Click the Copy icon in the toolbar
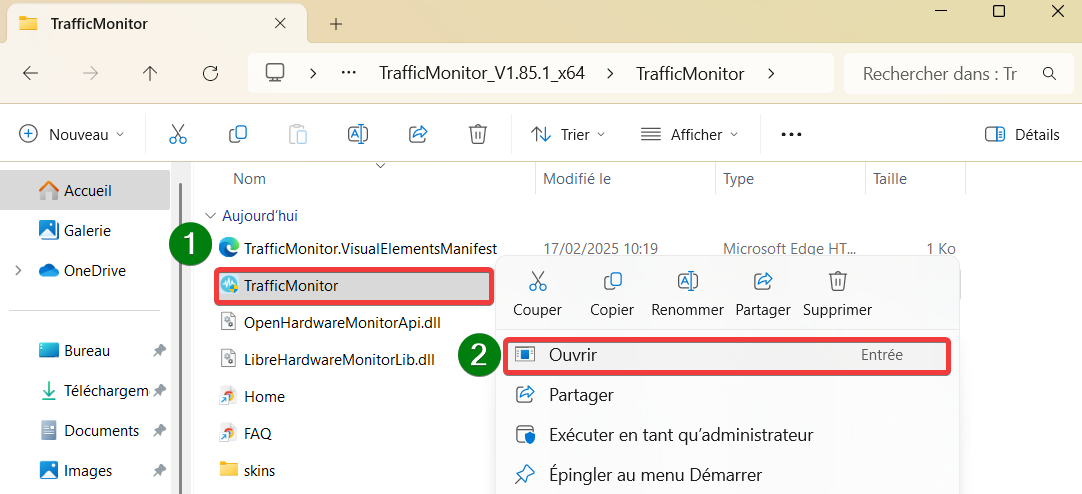This screenshot has width=1082, height=494. 238,134
